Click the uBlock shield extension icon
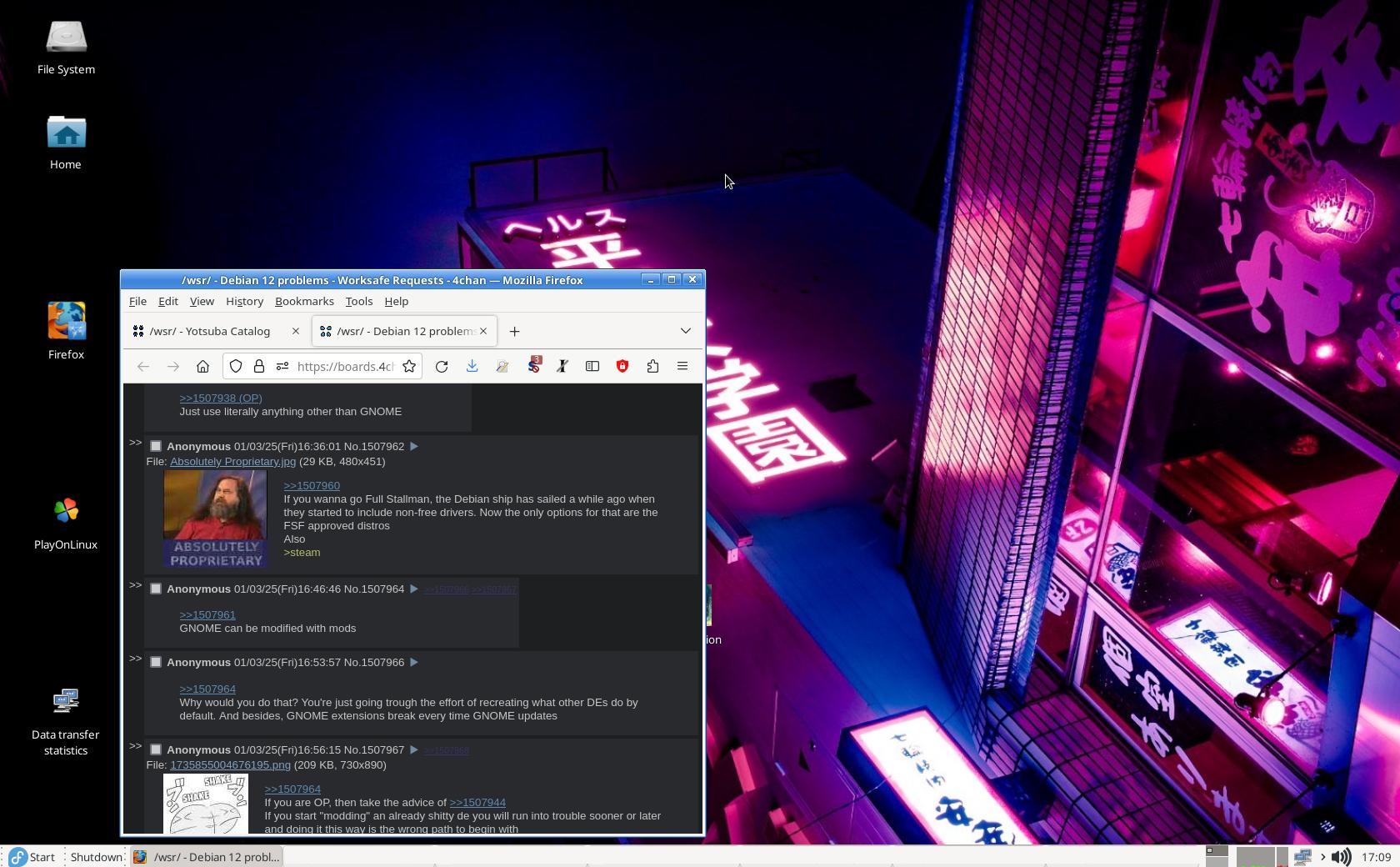The width and height of the screenshot is (1400, 867). click(622, 366)
